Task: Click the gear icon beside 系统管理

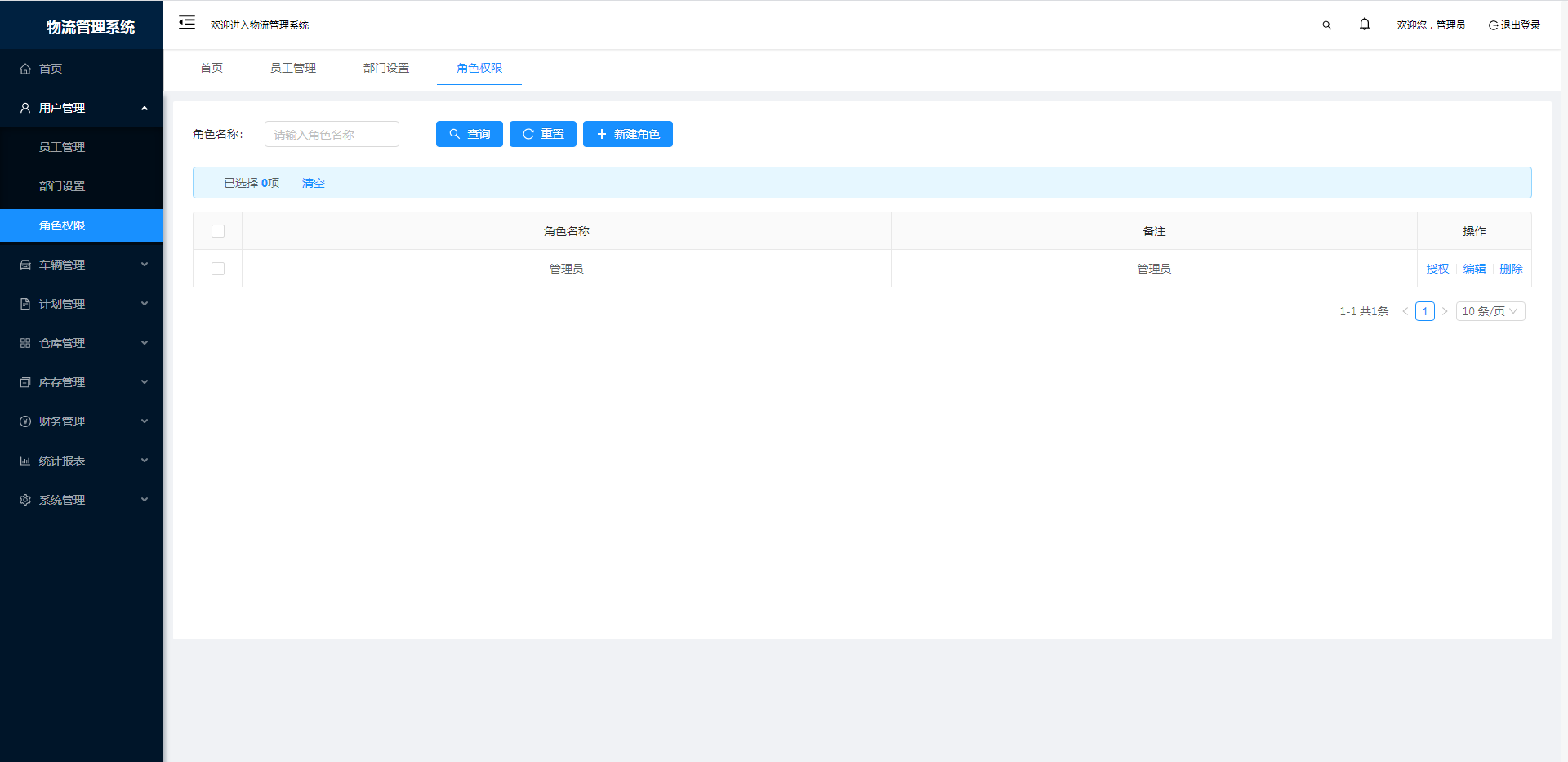Action: pyautogui.click(x=25, y=500)
